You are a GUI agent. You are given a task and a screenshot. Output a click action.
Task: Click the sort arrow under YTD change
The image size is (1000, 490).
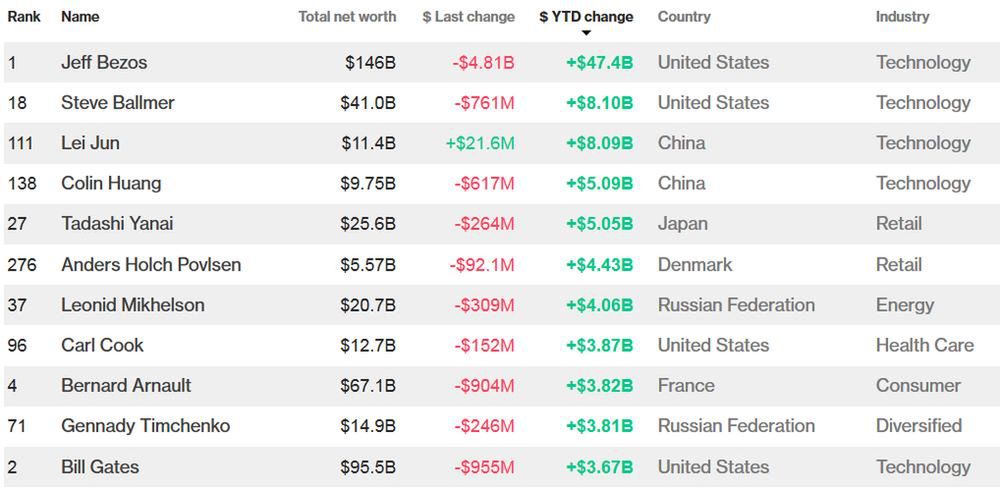pos(586,33)
